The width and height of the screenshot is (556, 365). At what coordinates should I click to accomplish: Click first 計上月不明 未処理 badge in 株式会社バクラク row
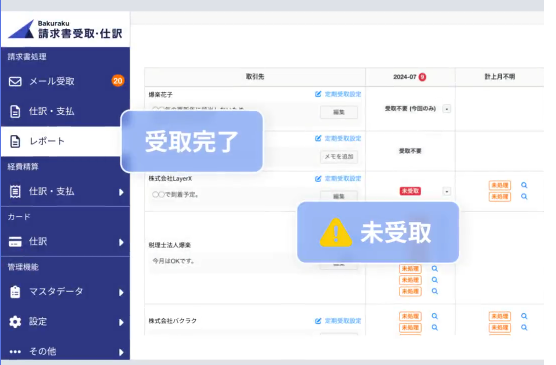[500, 316]
